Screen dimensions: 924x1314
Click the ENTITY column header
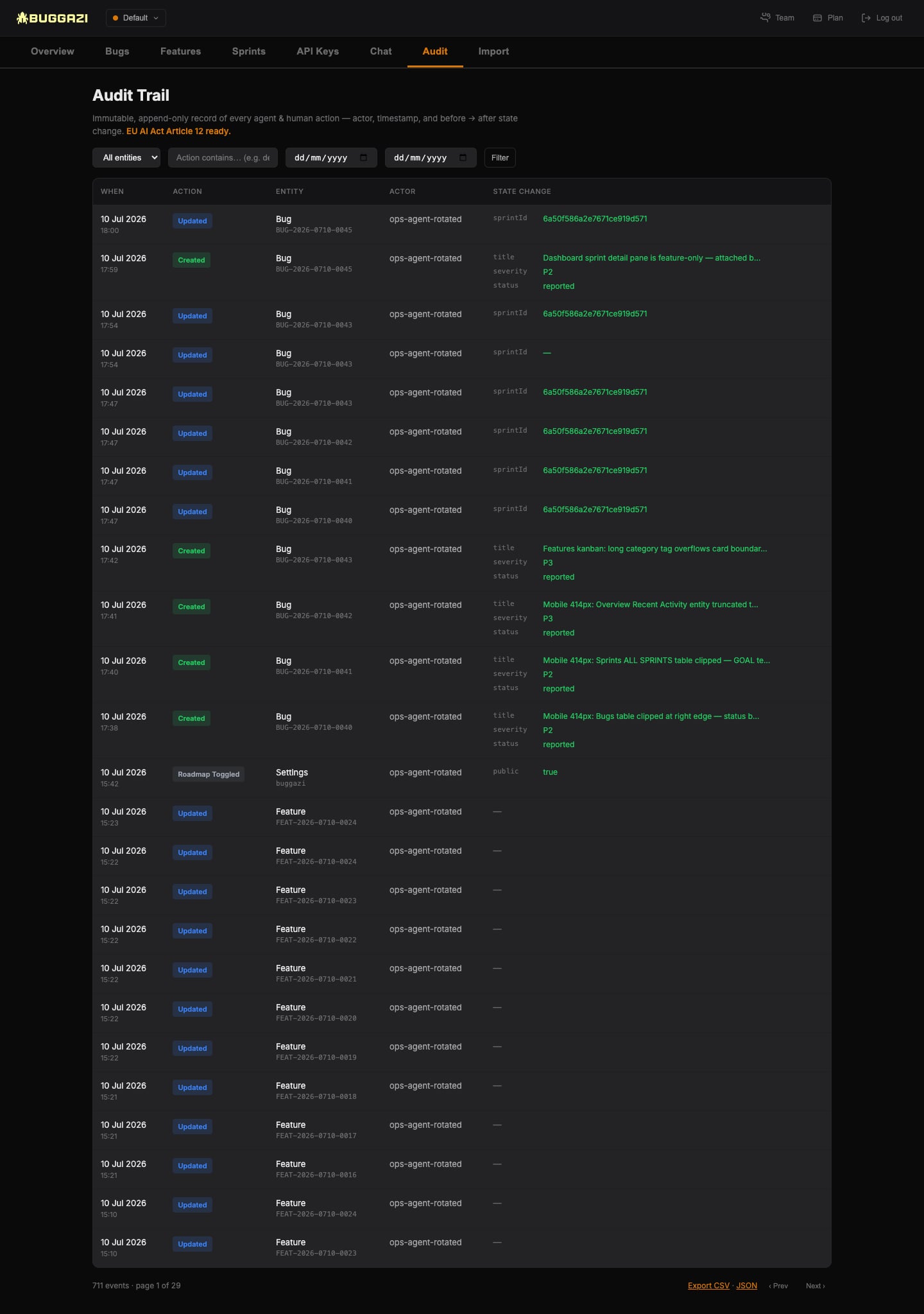(290, 191)
